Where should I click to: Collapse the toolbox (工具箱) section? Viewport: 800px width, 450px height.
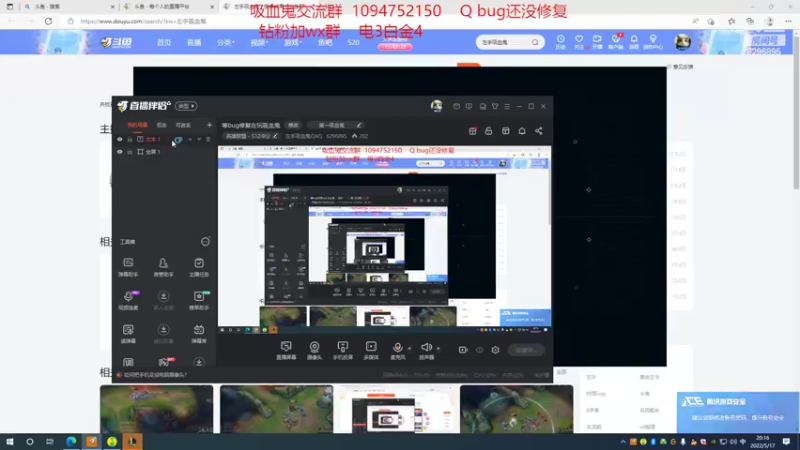point(205,241)
